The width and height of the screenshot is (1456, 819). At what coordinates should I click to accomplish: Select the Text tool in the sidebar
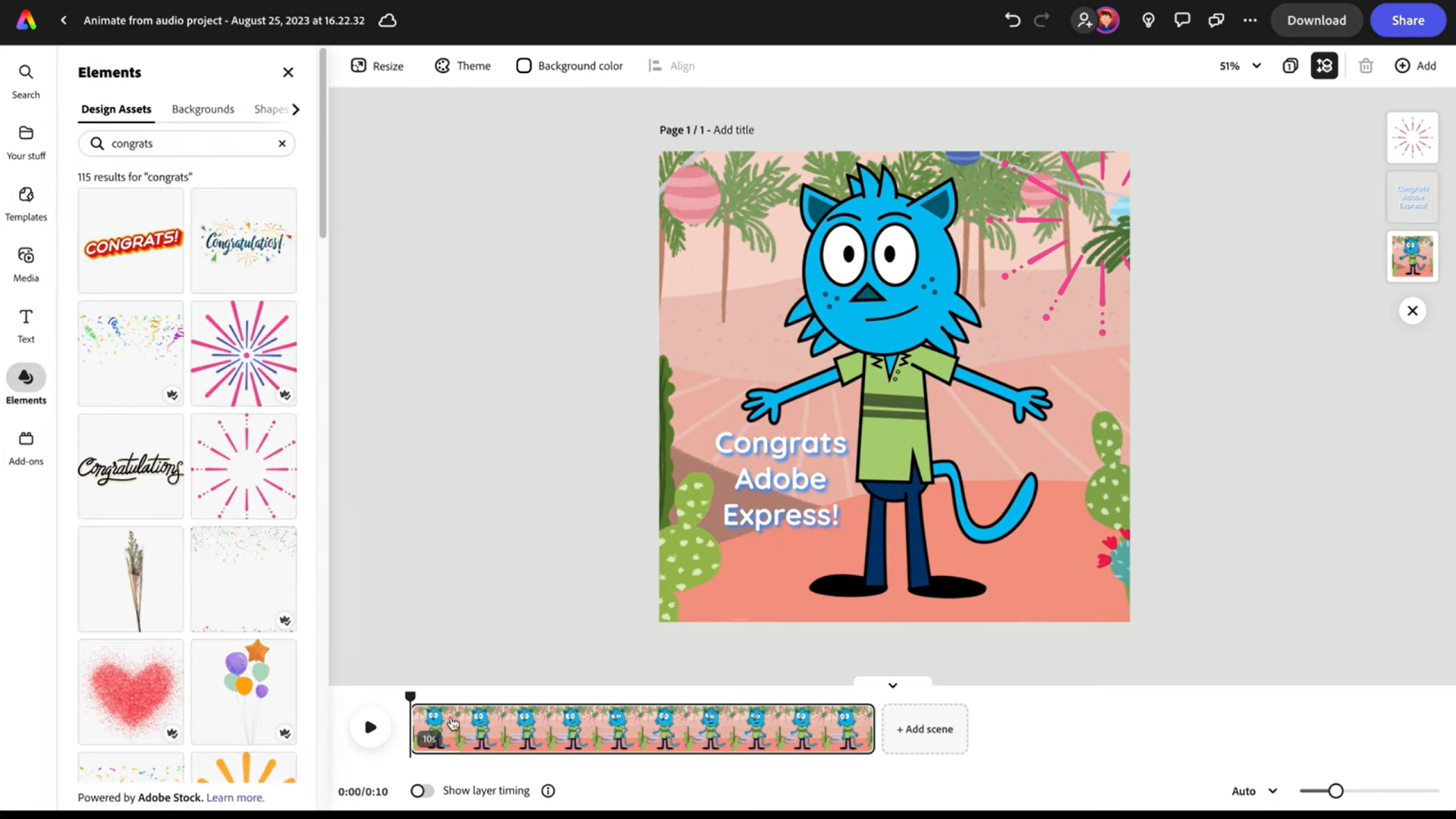[x=26, y=325]
